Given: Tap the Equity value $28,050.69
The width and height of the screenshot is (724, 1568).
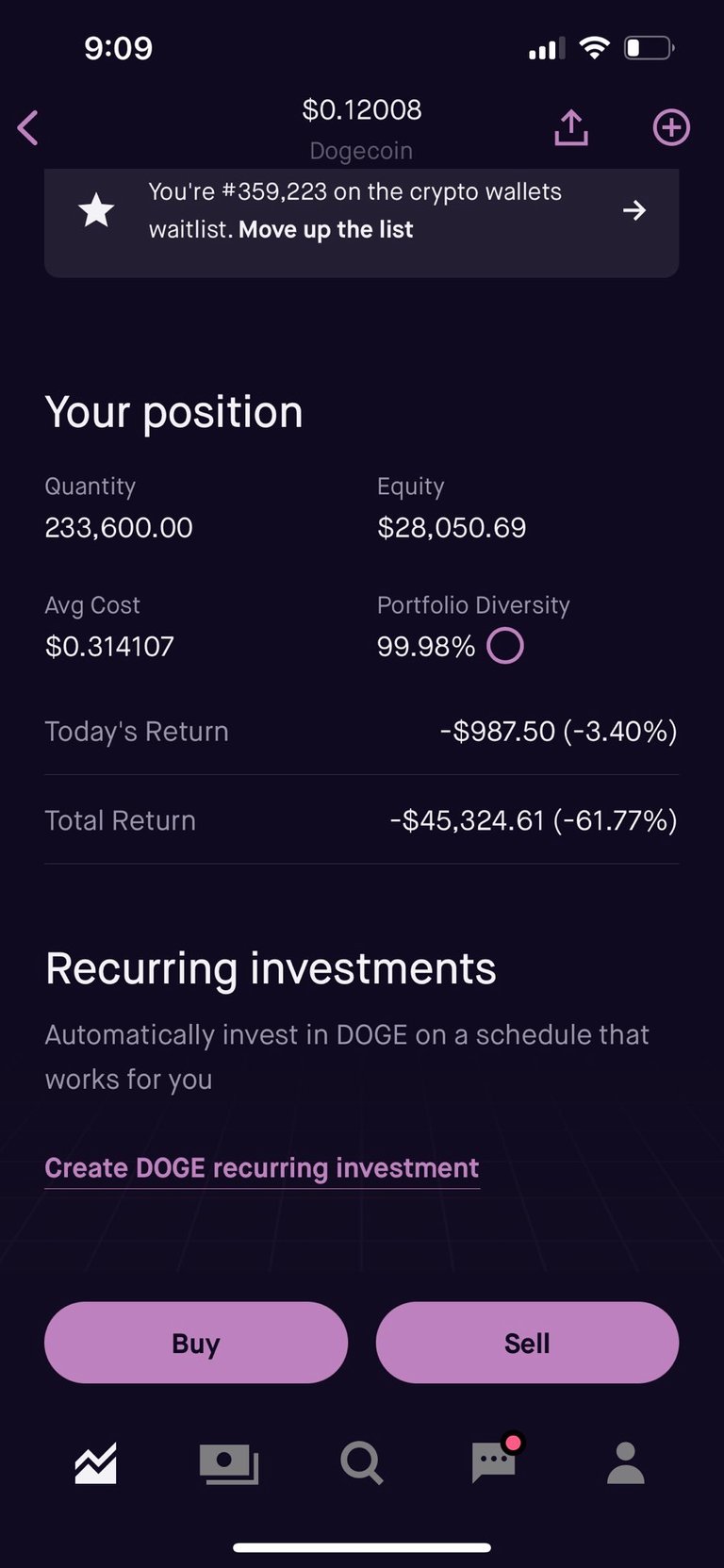Looking at the screenshot, I should [x=452, y=528].
